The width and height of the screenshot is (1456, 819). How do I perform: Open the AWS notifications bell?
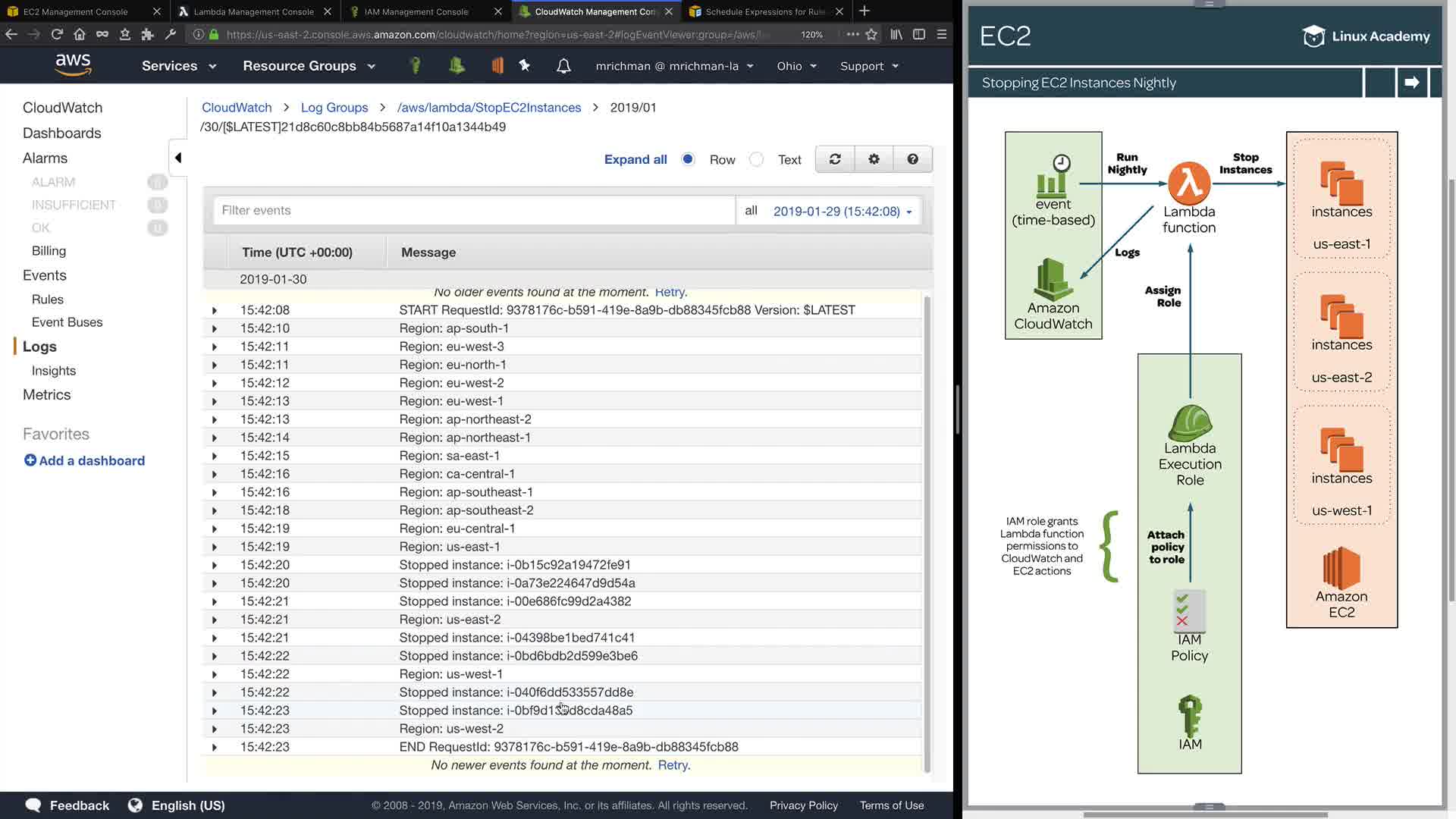563,66
